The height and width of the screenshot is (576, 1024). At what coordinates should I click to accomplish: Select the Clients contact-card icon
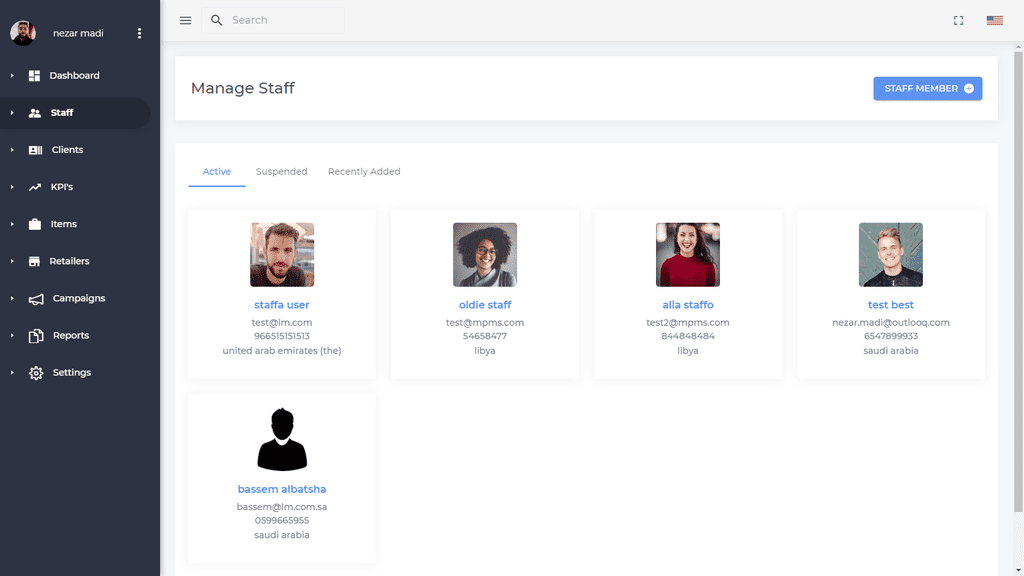point(35,150)
